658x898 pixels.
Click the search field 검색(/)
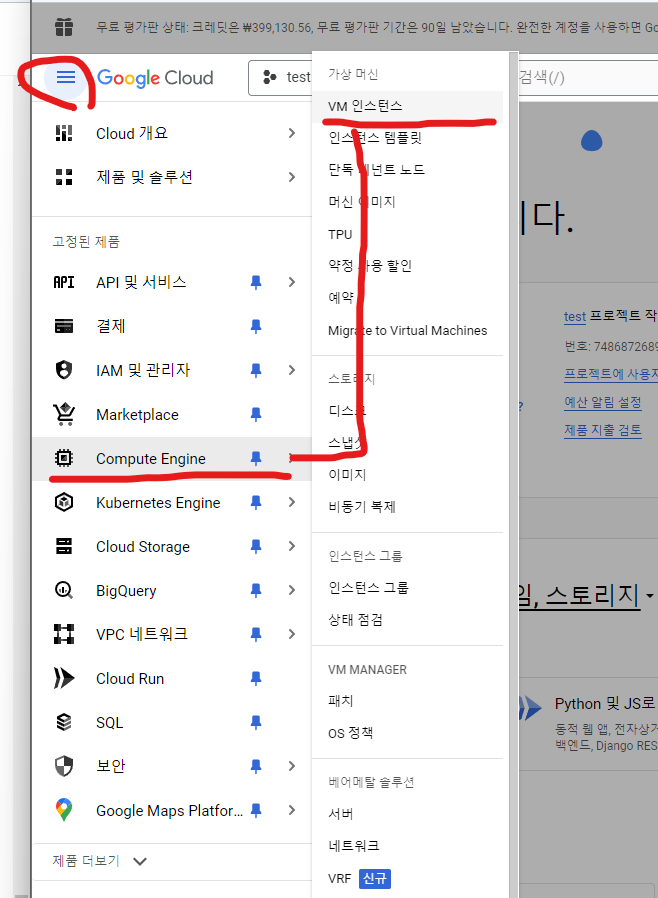(x=588, y=77)
